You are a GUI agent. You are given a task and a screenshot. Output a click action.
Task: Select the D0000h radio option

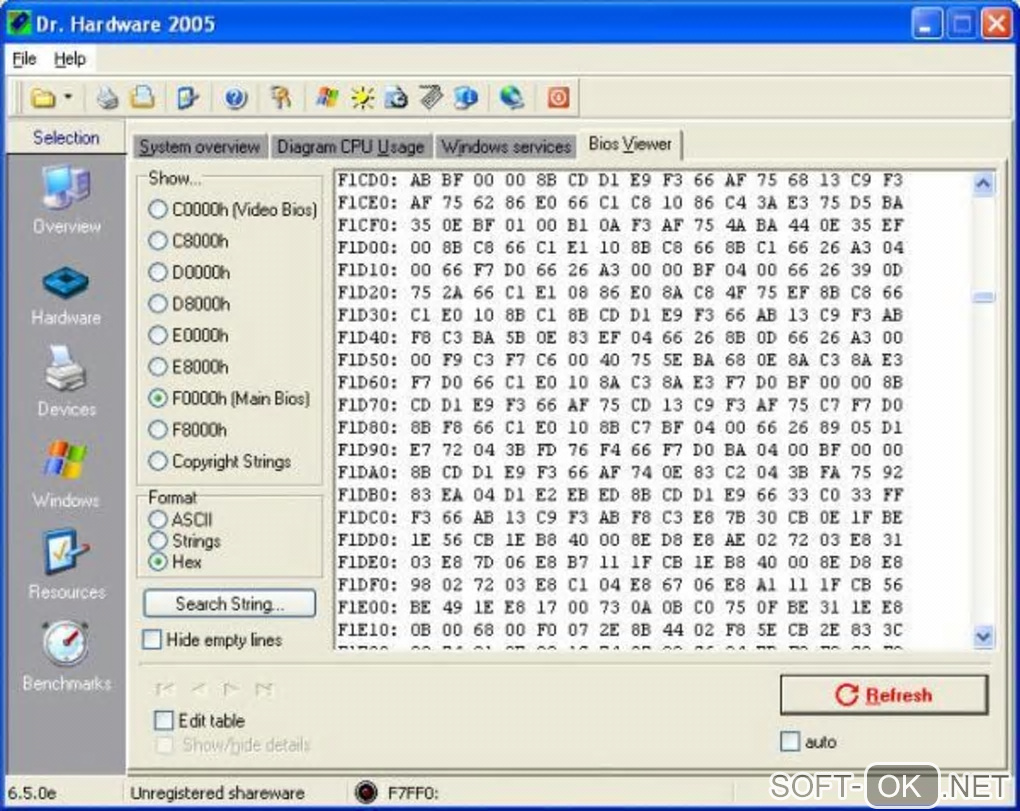157,273
